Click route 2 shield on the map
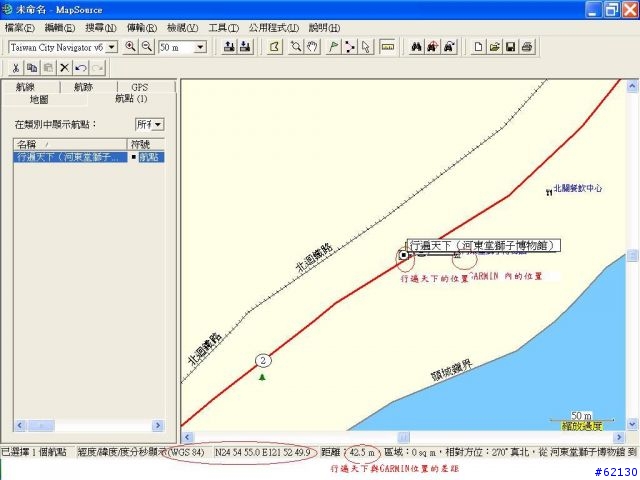This screenshot has width=640, height=480. click(263, 360)
